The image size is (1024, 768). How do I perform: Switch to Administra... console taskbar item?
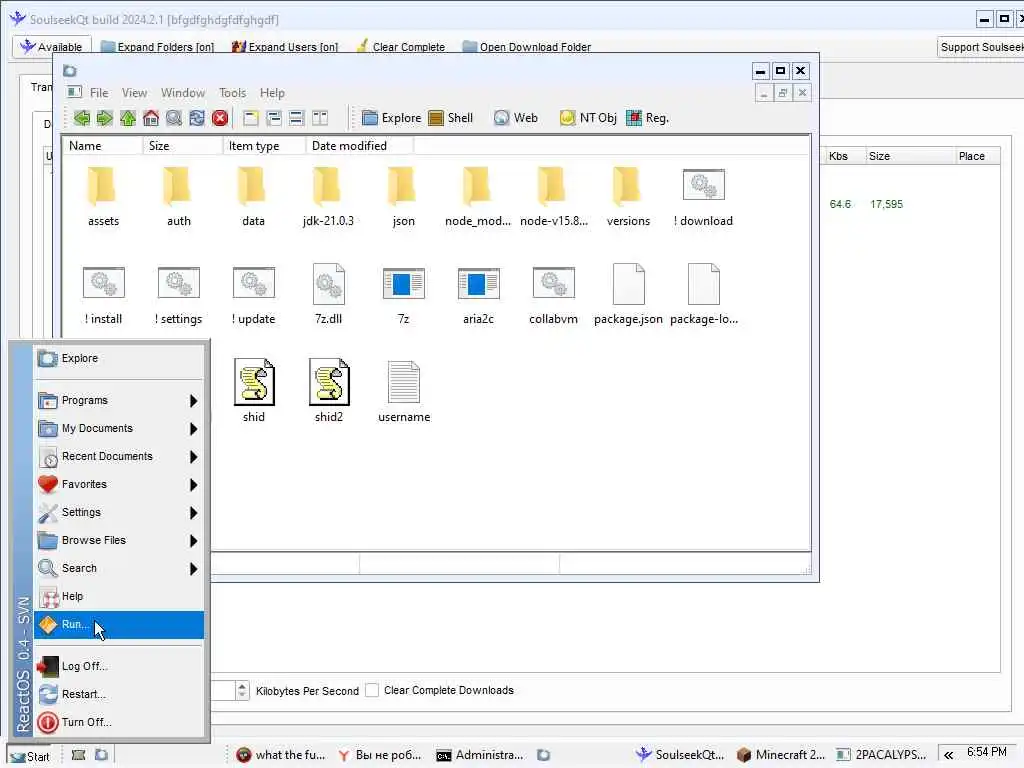[480, 755]
